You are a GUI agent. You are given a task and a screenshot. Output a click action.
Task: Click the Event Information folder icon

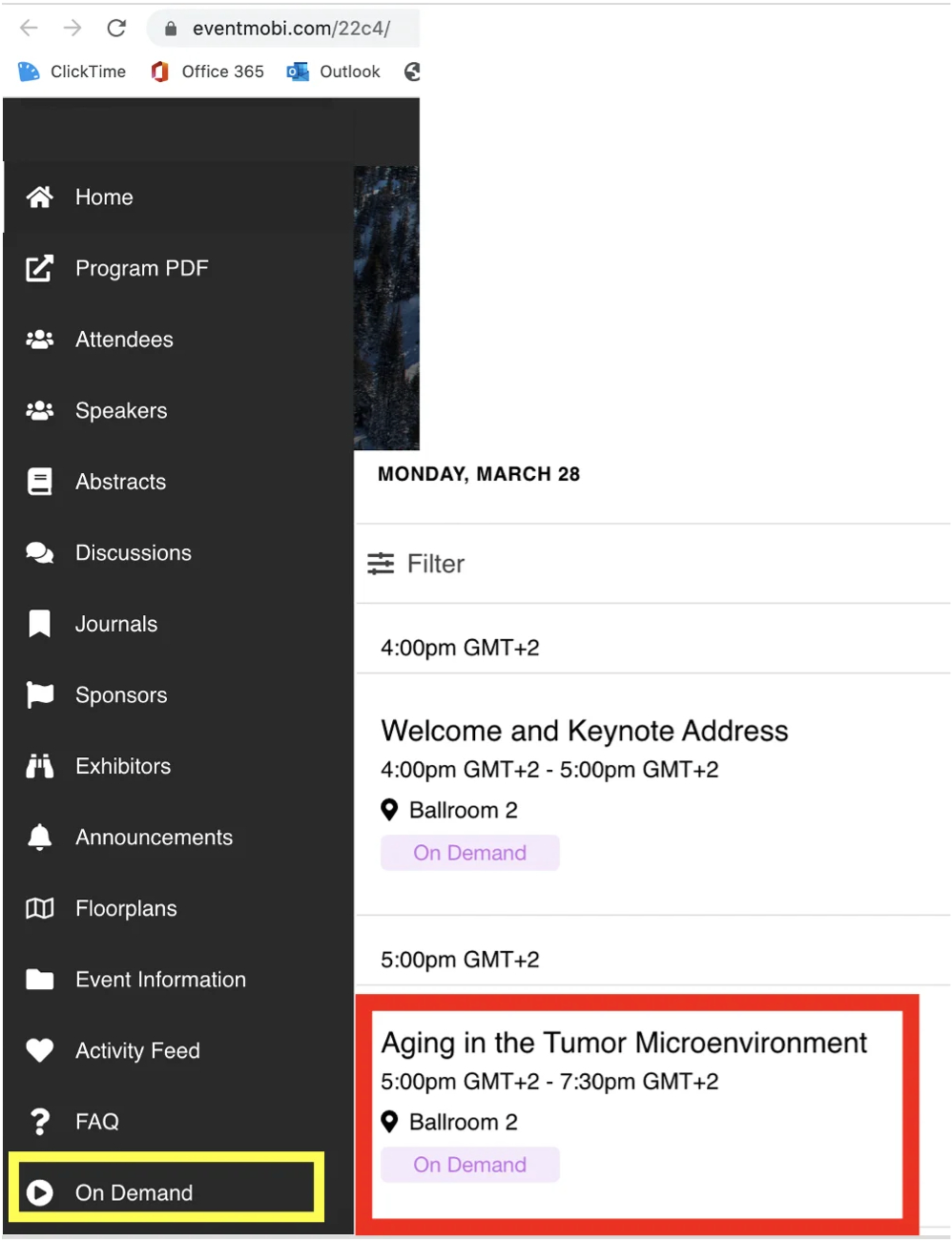click(x=39, y=980)
